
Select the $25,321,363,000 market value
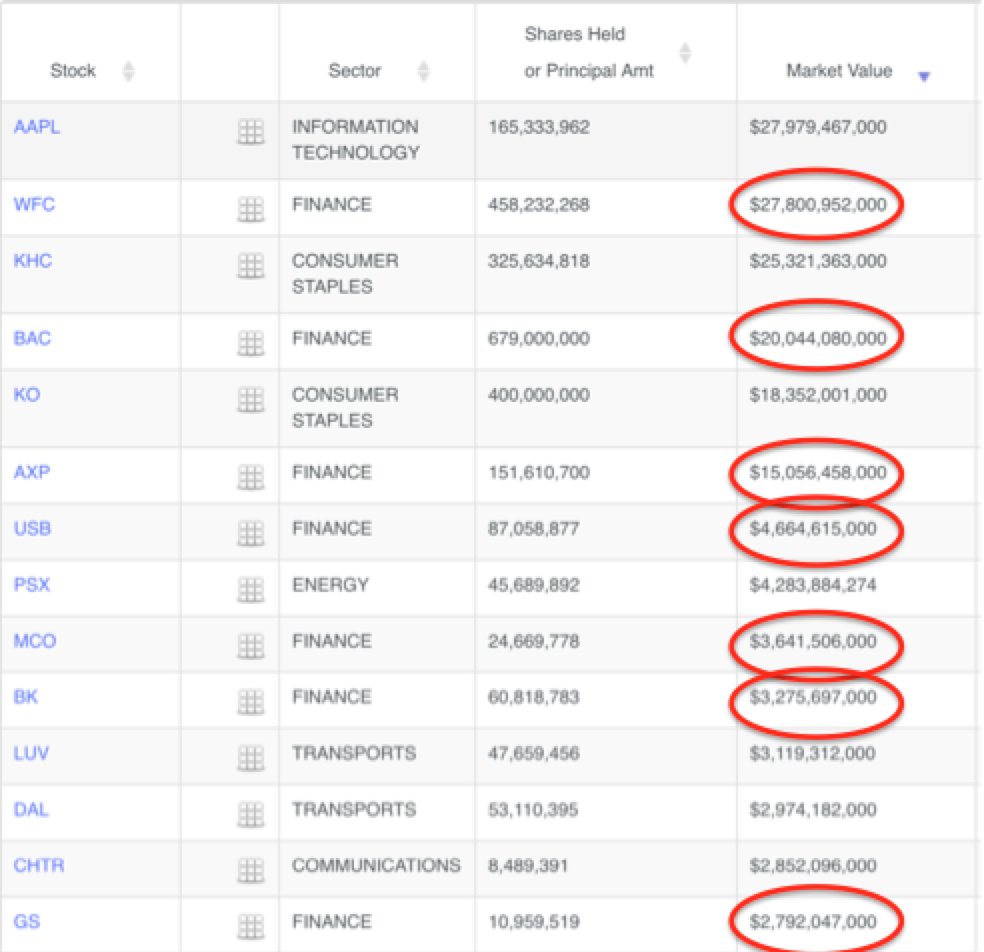[x=818, y=260]
